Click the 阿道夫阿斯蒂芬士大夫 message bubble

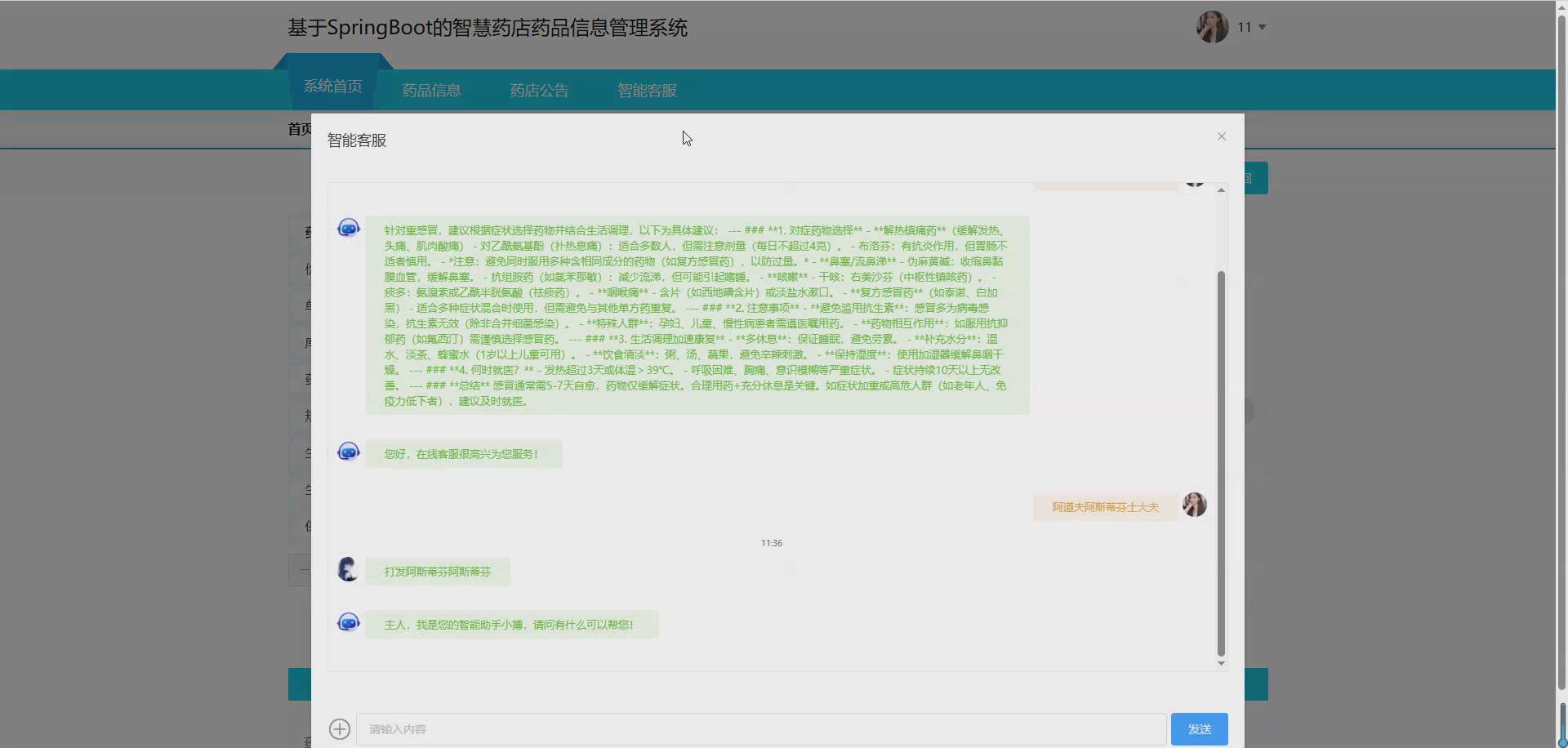coord(1104,506)
